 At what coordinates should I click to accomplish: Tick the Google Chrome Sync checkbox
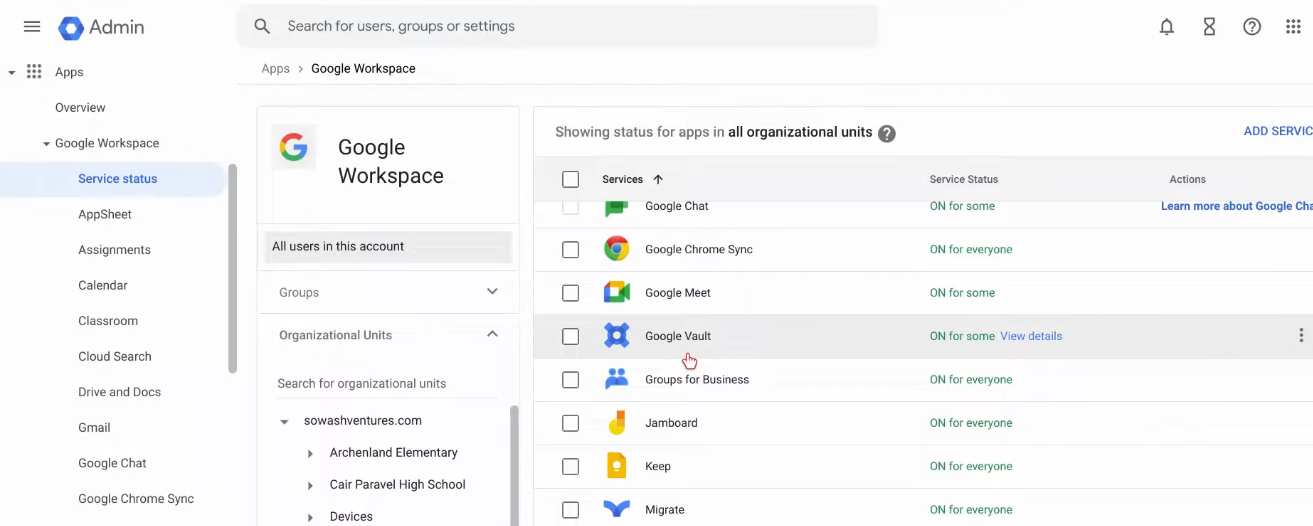click(570, 250)
